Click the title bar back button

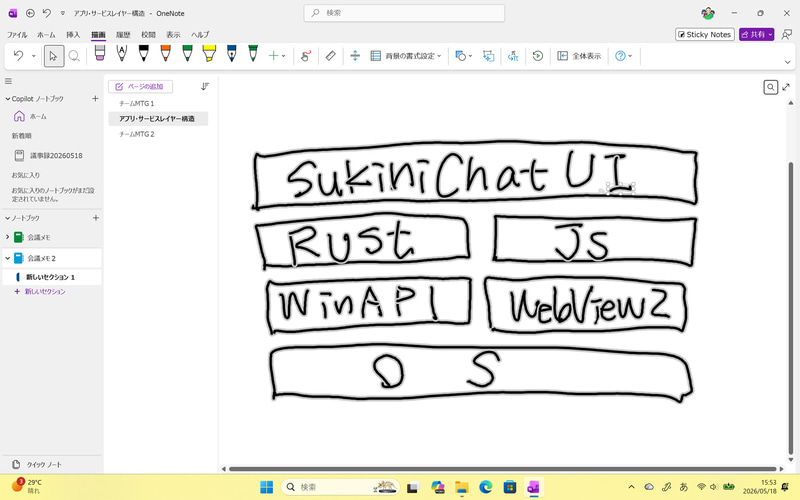[x=30, y=13]
